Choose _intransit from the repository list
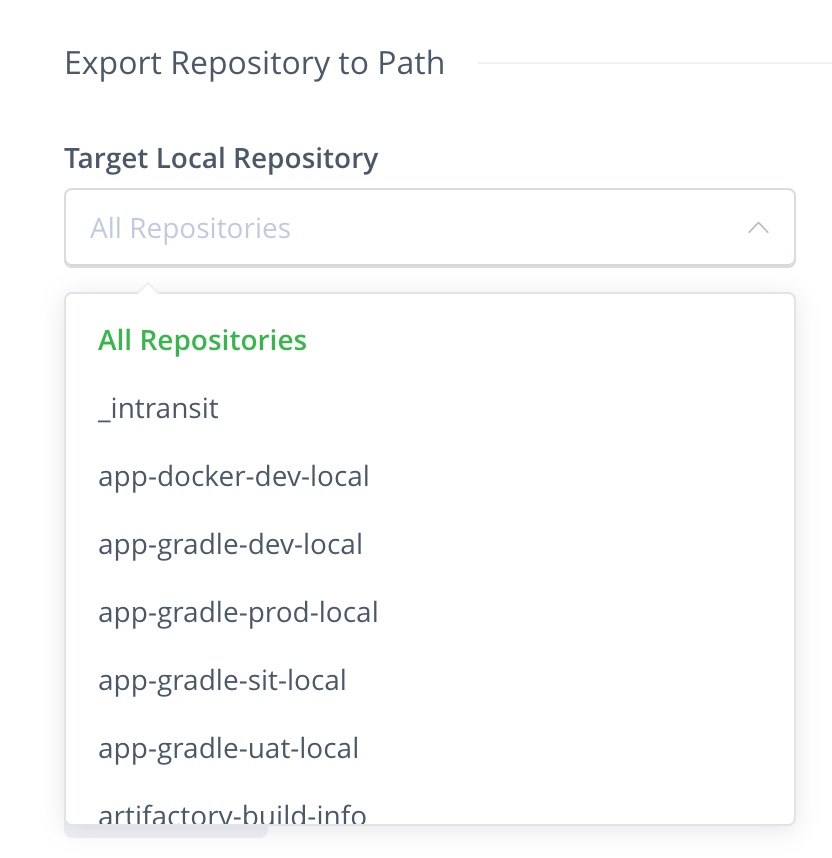The width and height of the screenshot is (832, 858). point(158,409)
